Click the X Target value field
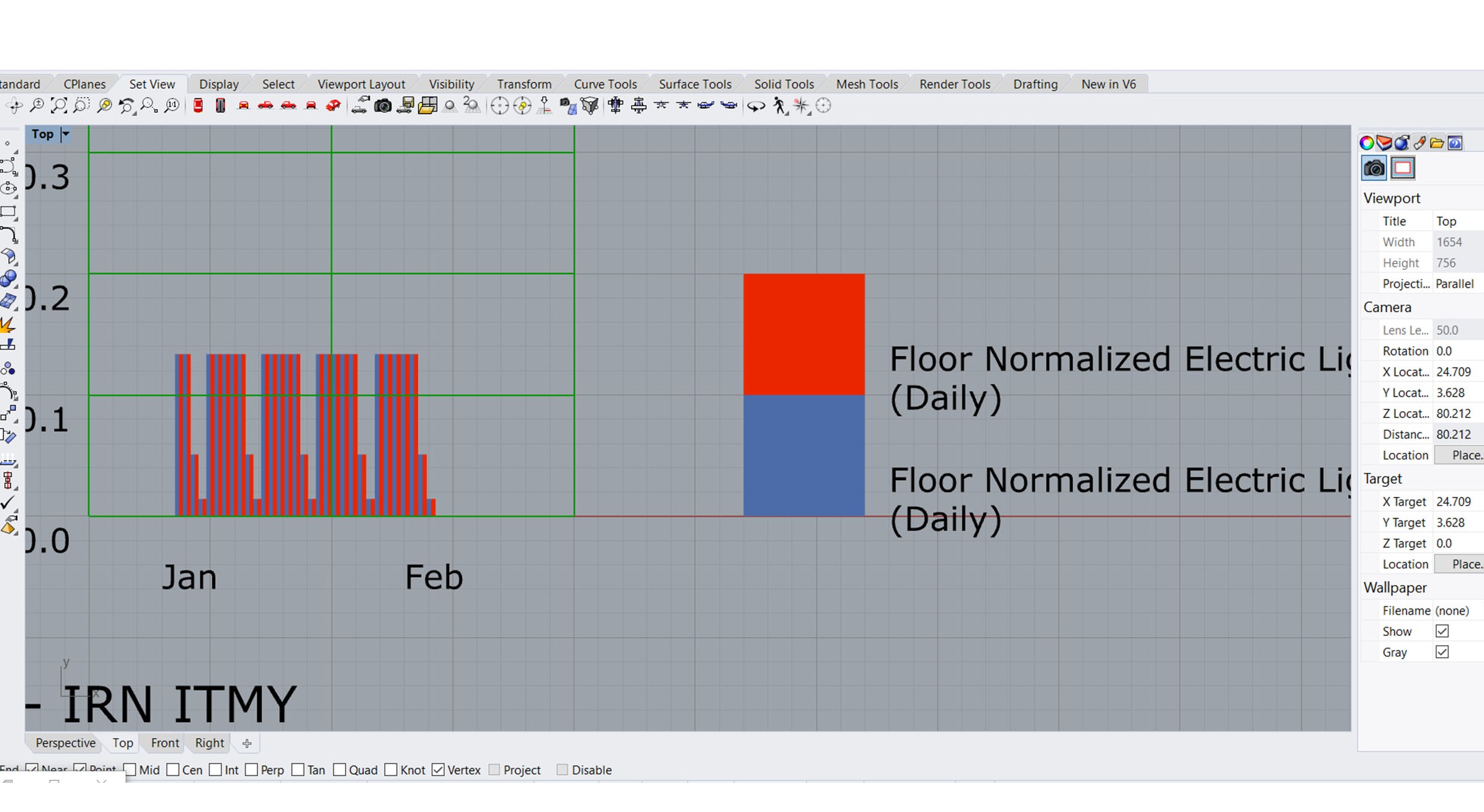Image resolution: width=1484 pixels, height=812 pixels. (1458, 502)
